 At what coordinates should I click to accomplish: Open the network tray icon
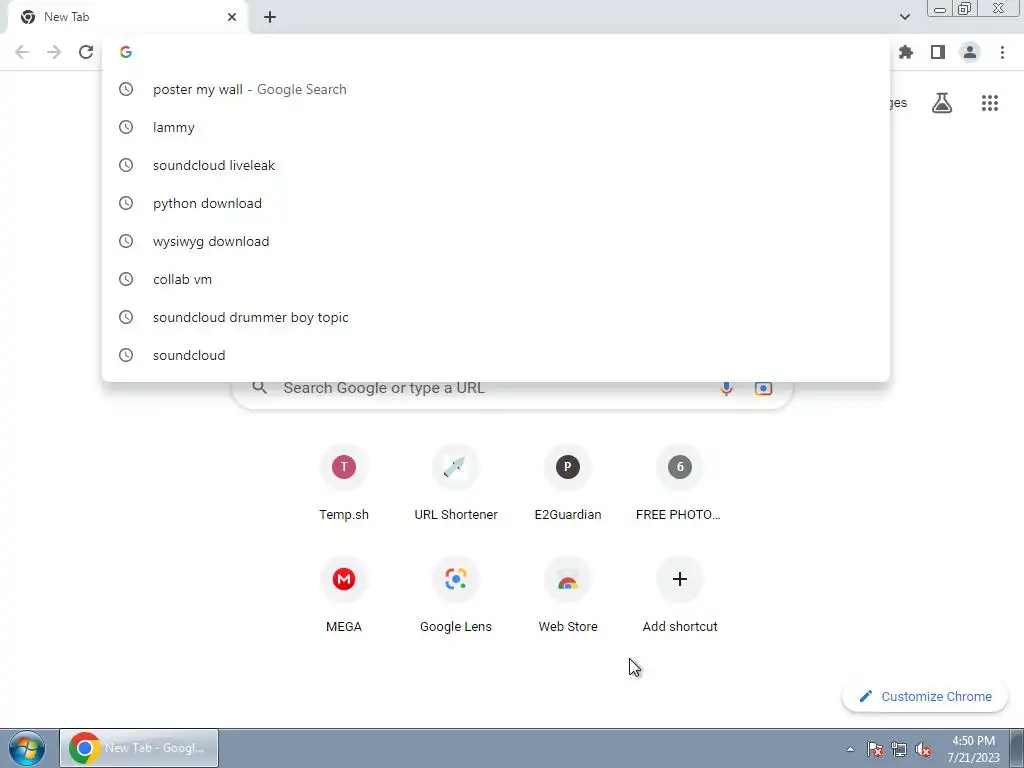[x=899, y=749]
